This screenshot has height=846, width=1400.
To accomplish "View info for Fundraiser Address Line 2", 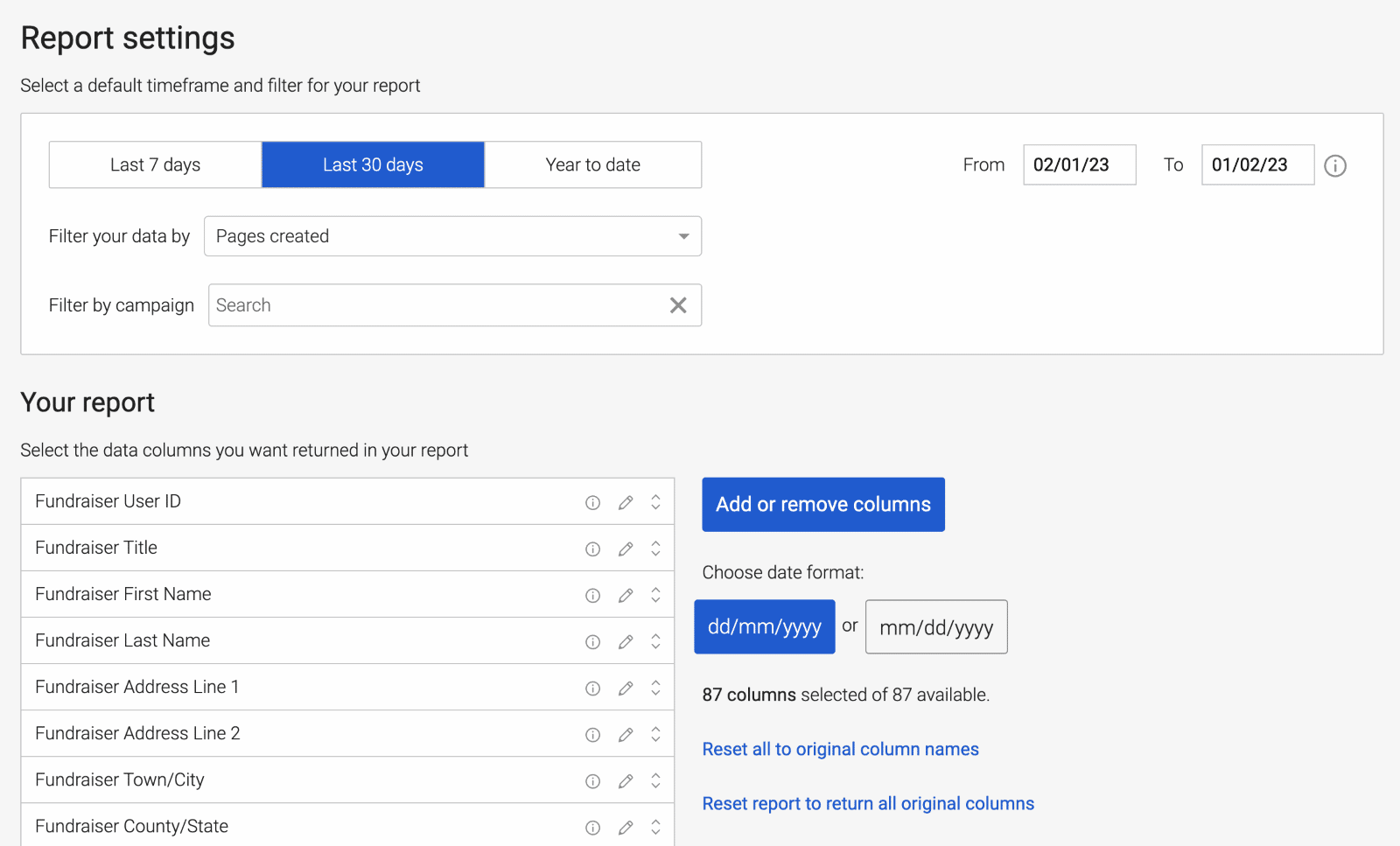I will [592, 734].
